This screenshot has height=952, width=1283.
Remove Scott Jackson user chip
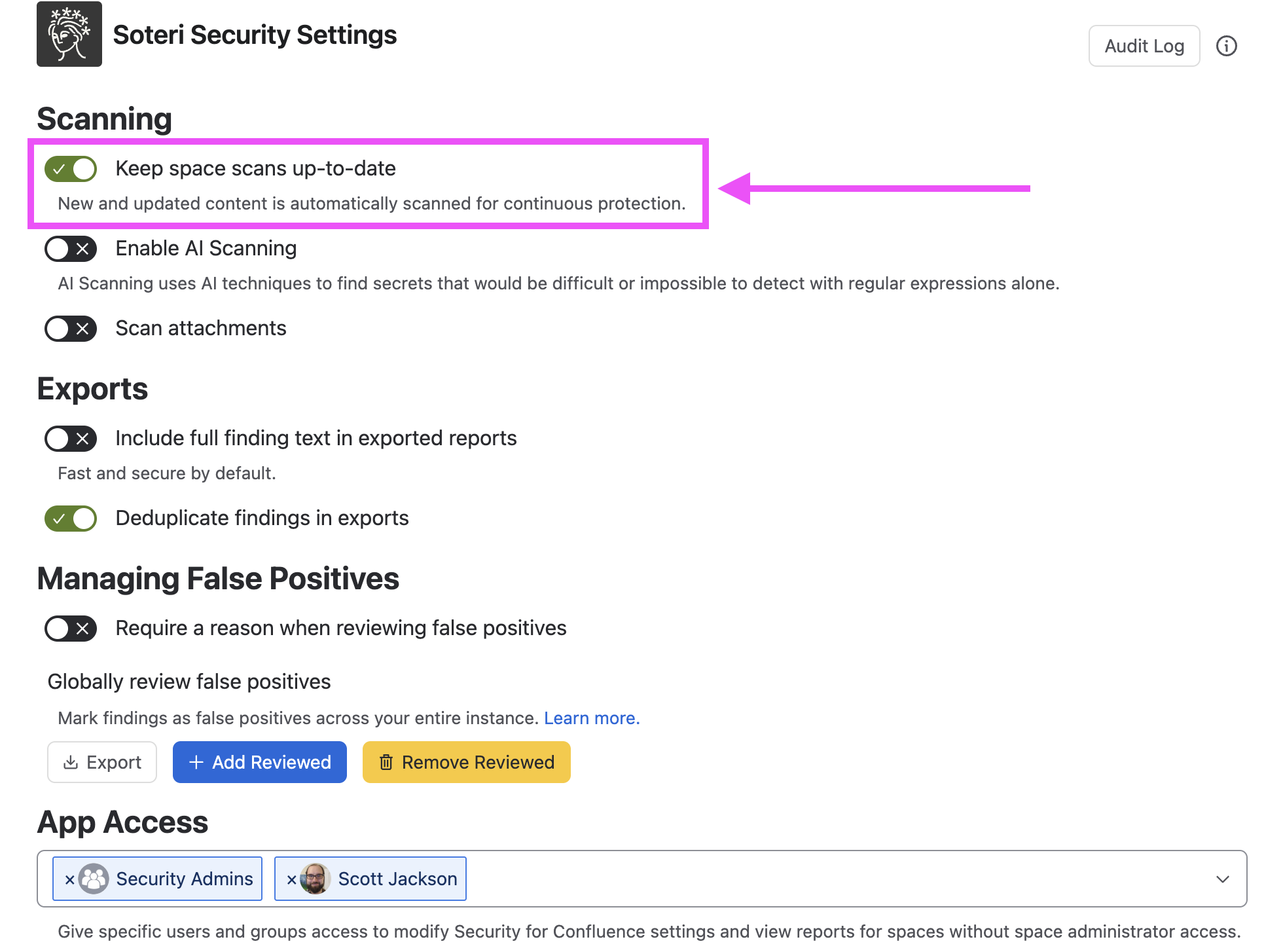coord(291,879)
